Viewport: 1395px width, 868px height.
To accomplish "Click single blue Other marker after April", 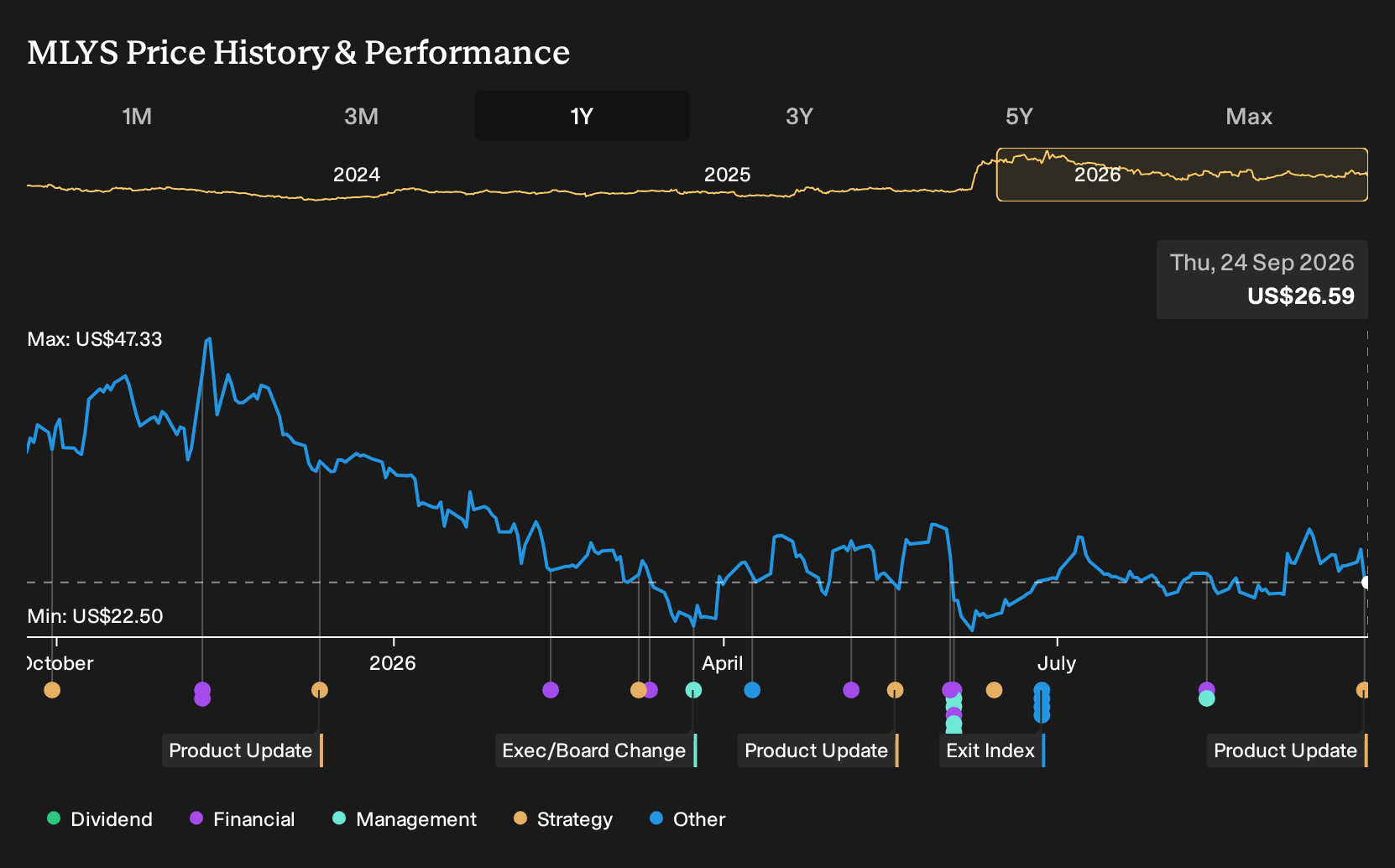I will [x=752, y=690].
